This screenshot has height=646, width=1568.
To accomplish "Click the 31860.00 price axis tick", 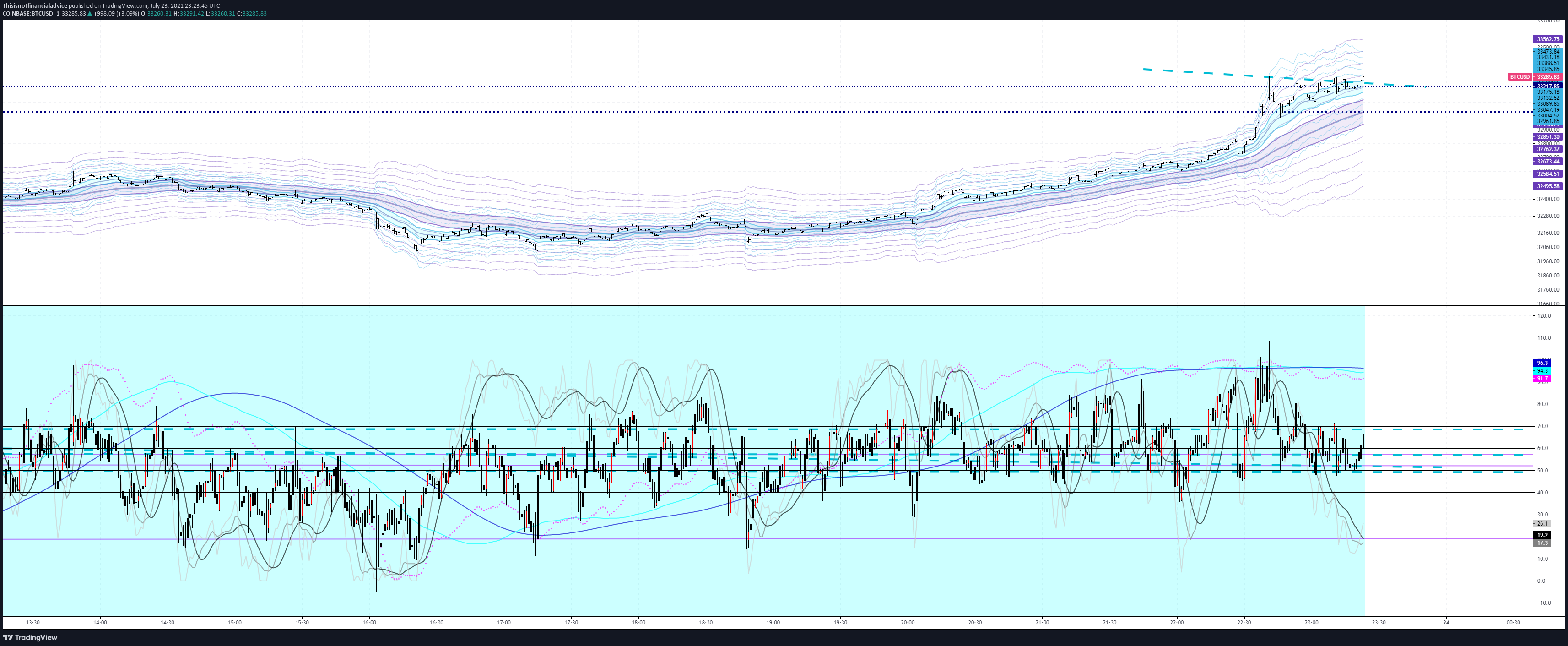I will pyautogui.click(x=1548, y=276).
